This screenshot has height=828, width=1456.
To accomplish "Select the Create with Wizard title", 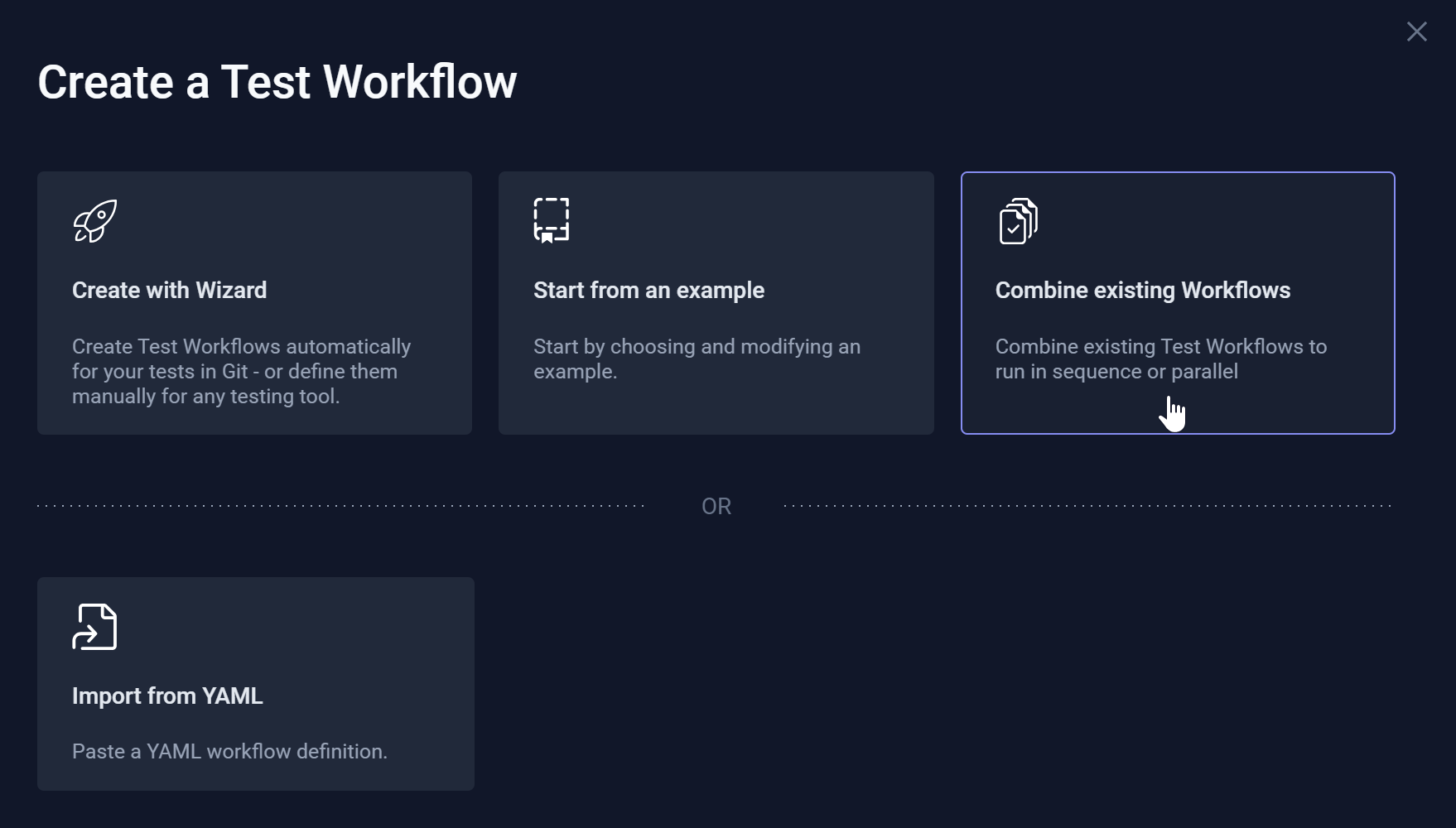I will click(170, 291).
